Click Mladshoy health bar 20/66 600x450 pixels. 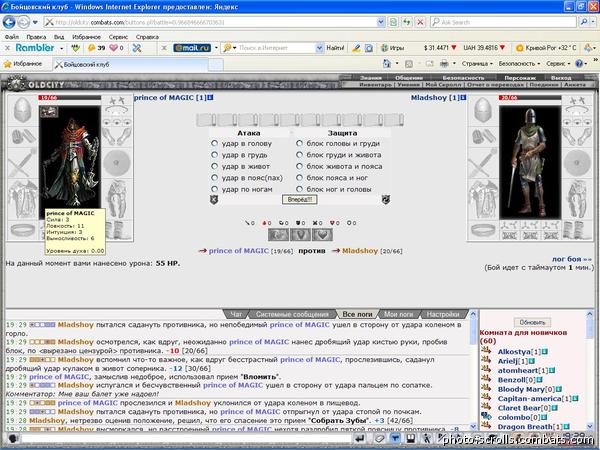tap(530, 98)
